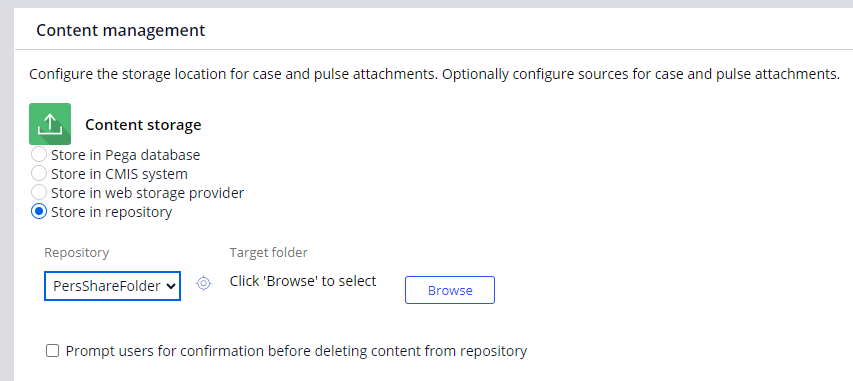
Task: Click the 'Store in repository' label text
Action: (x=112, y=212)
